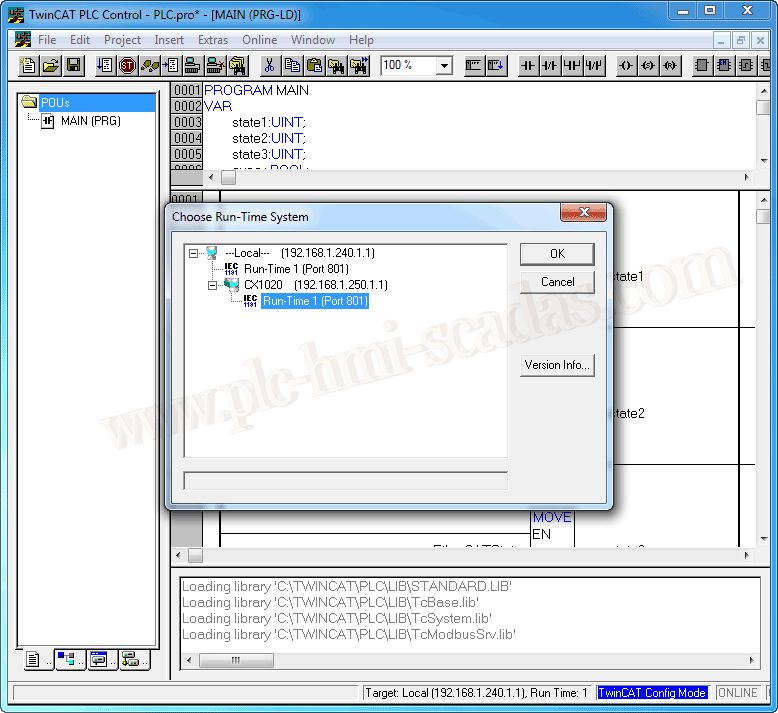Select the CX1020 device node
Viewport: 778px width, 713px height.
[x=263, y=285]
